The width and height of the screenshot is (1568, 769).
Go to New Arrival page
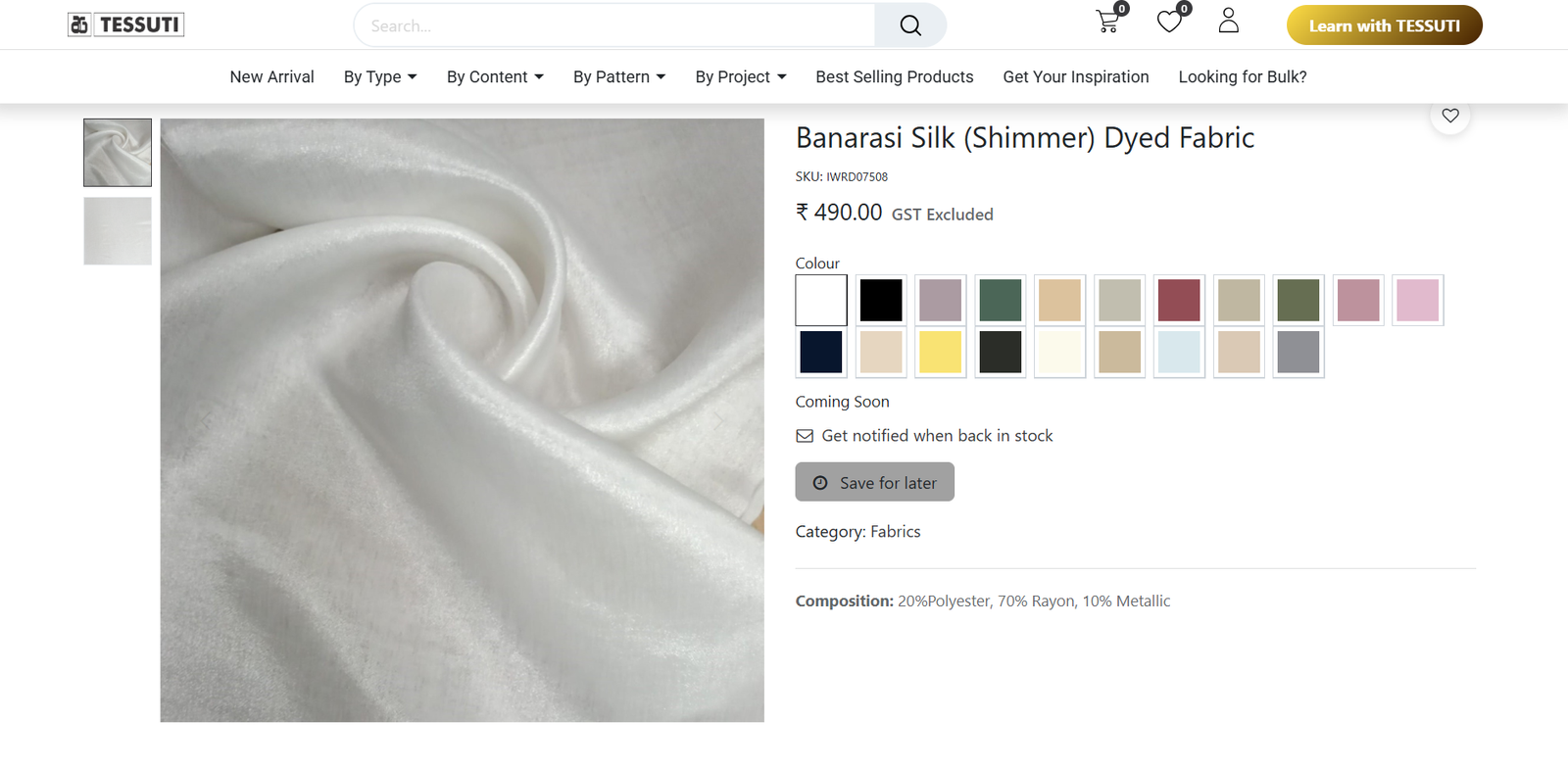click(271, 76)
